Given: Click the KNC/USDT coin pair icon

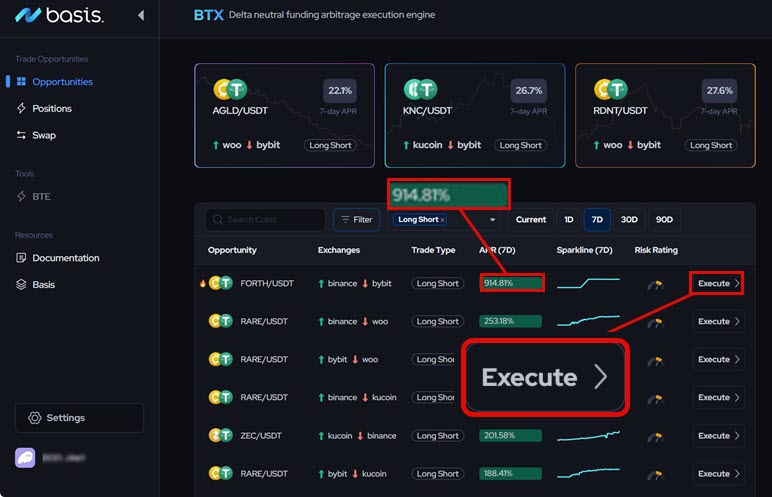Looking at the screenshot, I should [420, 89].
